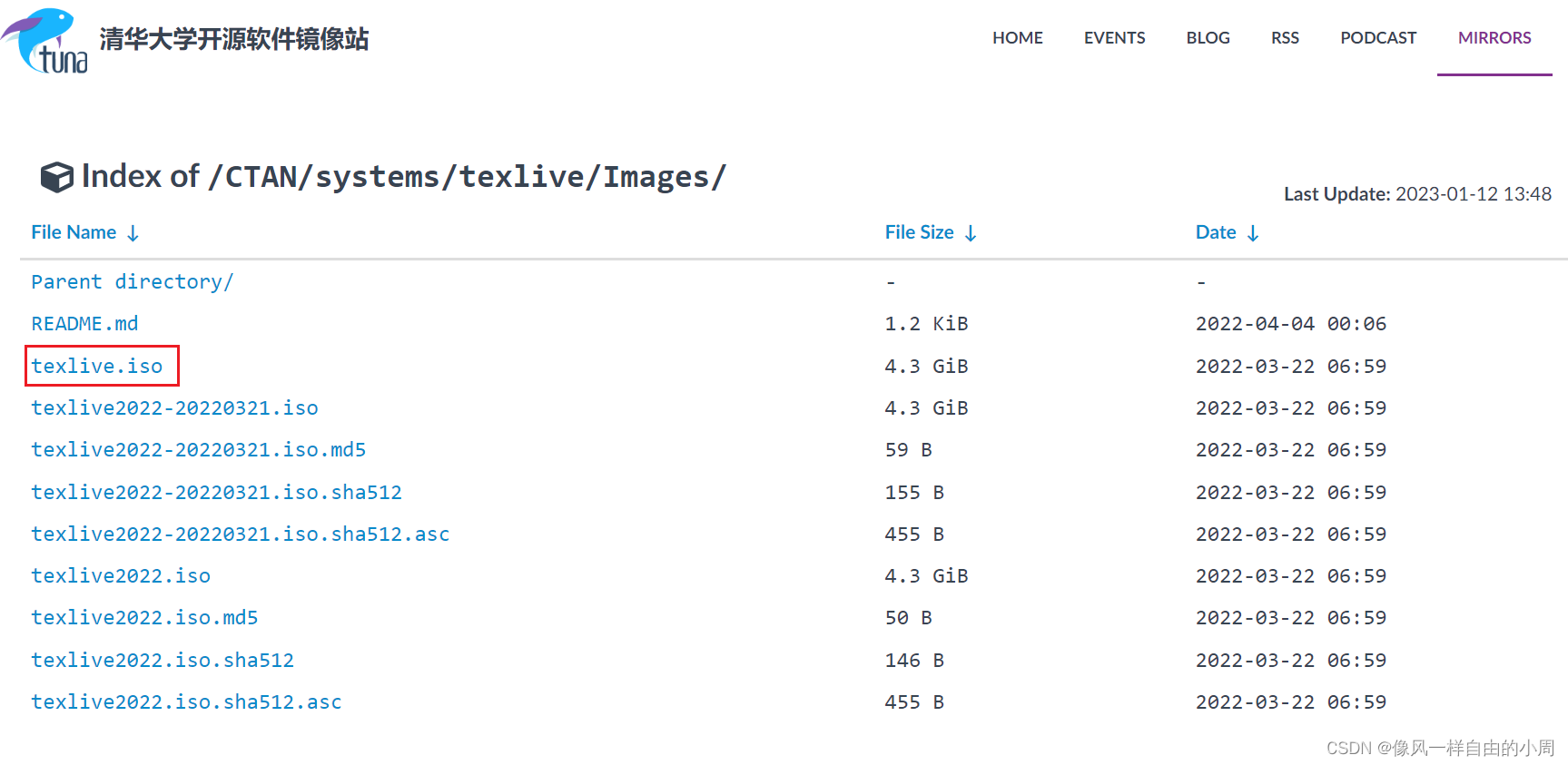
Task: Download texlive2022.iso
Action: pos(121,576)
